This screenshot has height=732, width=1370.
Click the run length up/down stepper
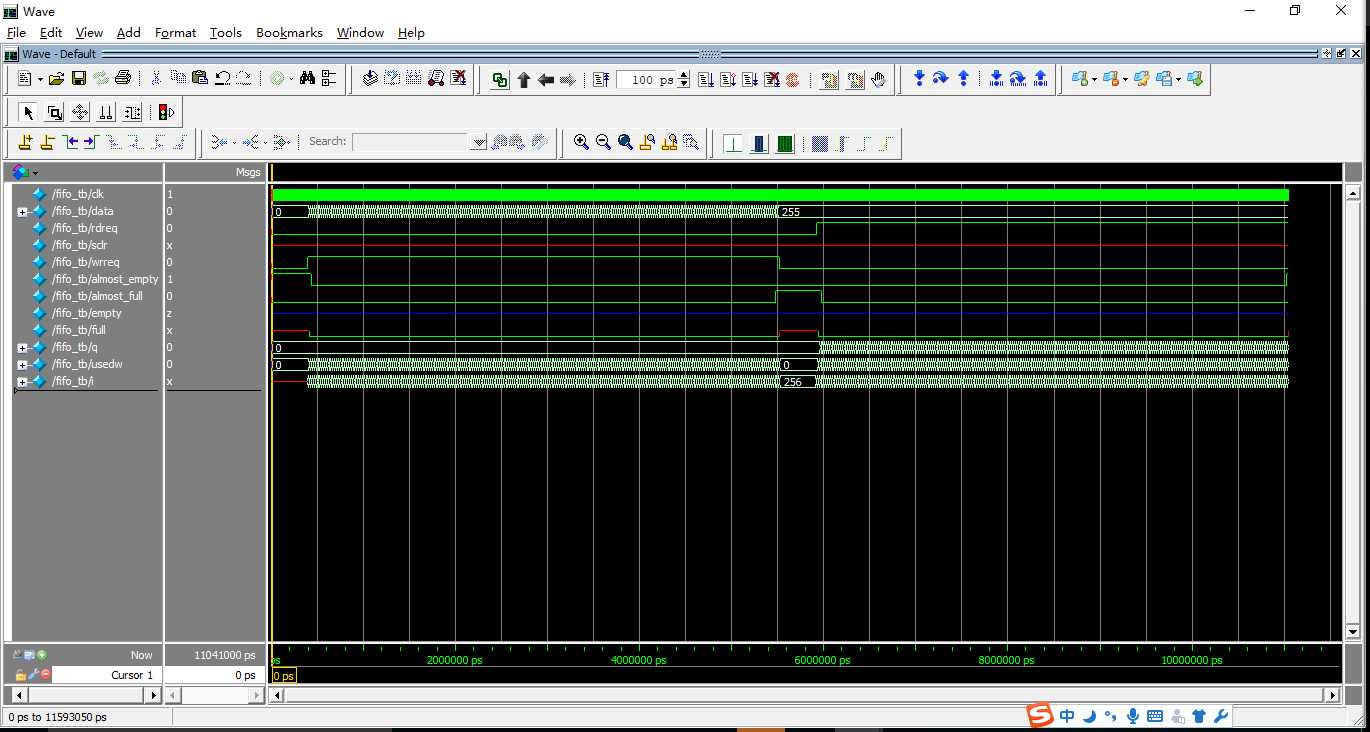click(683, 80)
